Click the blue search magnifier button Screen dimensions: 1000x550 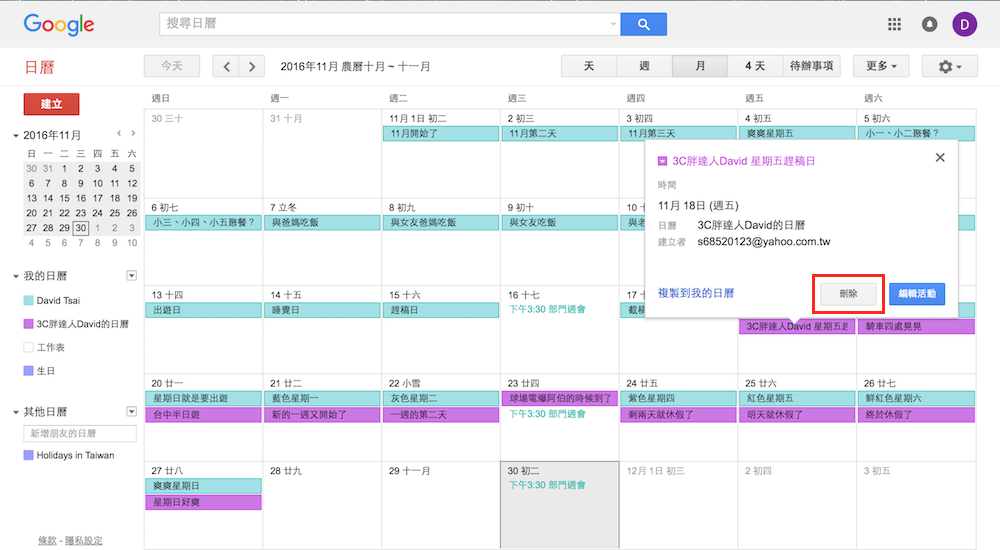[x=643, y=24]
